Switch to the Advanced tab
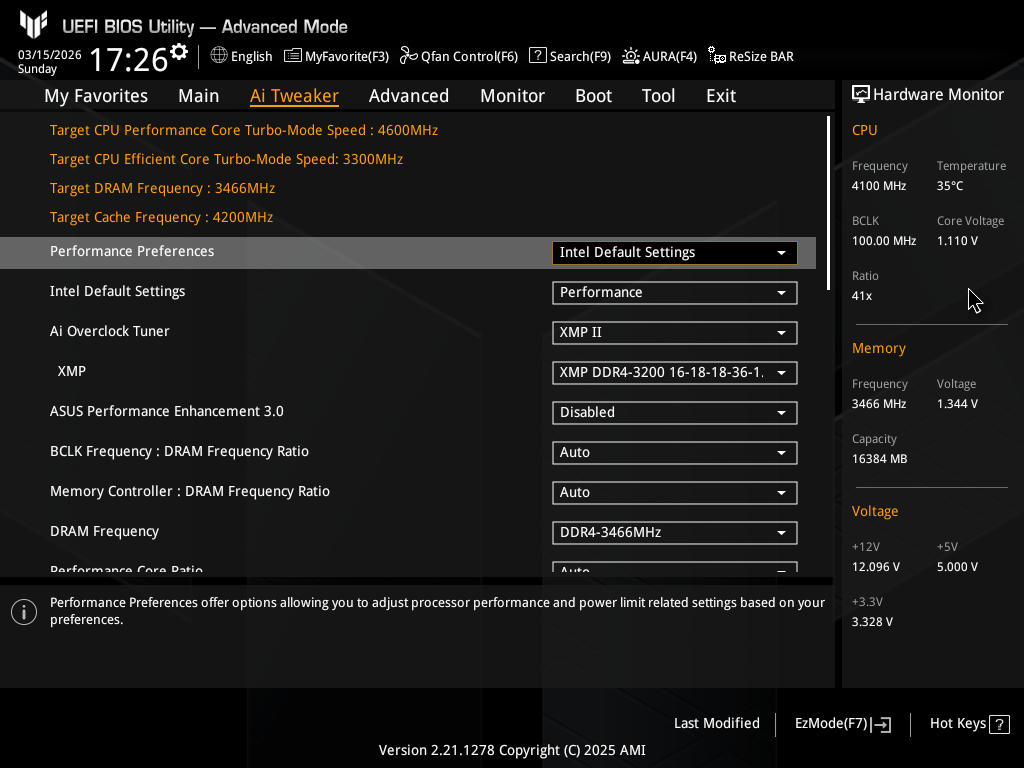 click(x=409, y=96)
